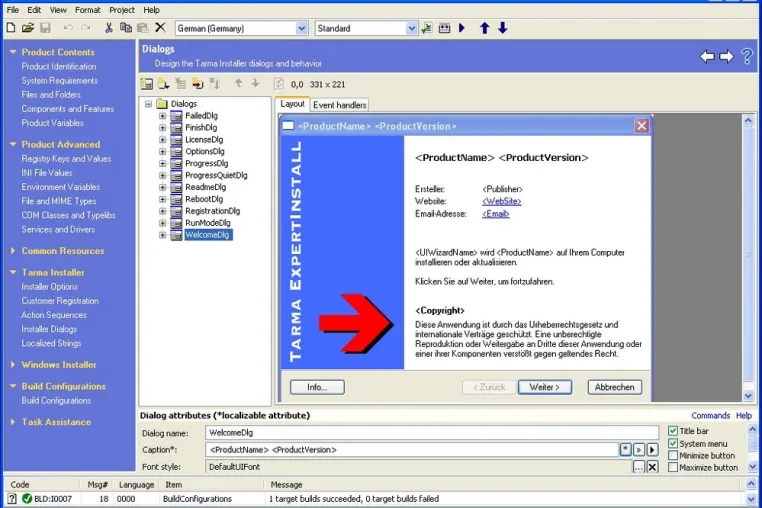This screenshot has height=508, width=762.
Task: Click the dialog toolbar icon with the red arrow
Action: [x=197, y=84]
